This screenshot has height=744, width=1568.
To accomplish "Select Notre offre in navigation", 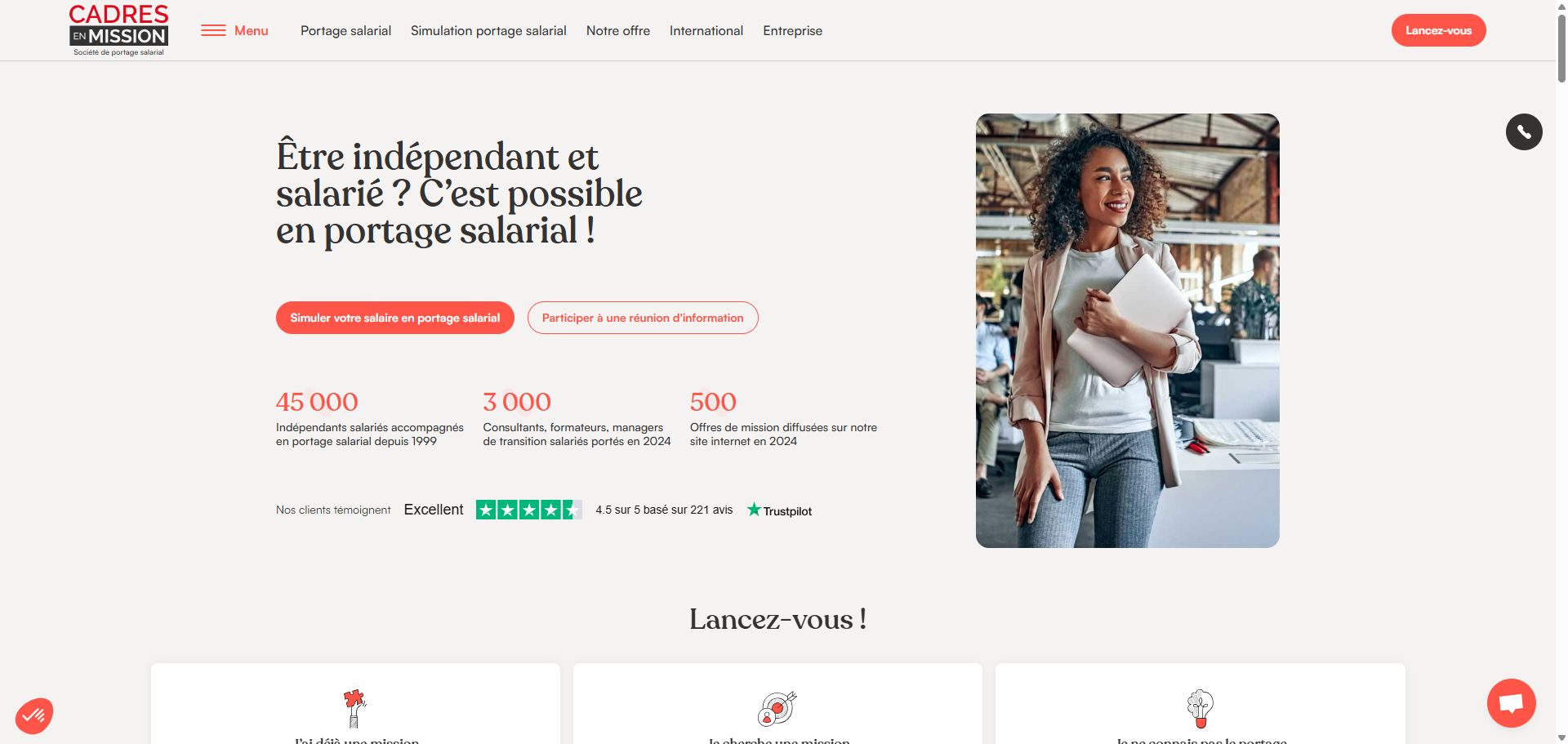I will click(x=618, y=31).
